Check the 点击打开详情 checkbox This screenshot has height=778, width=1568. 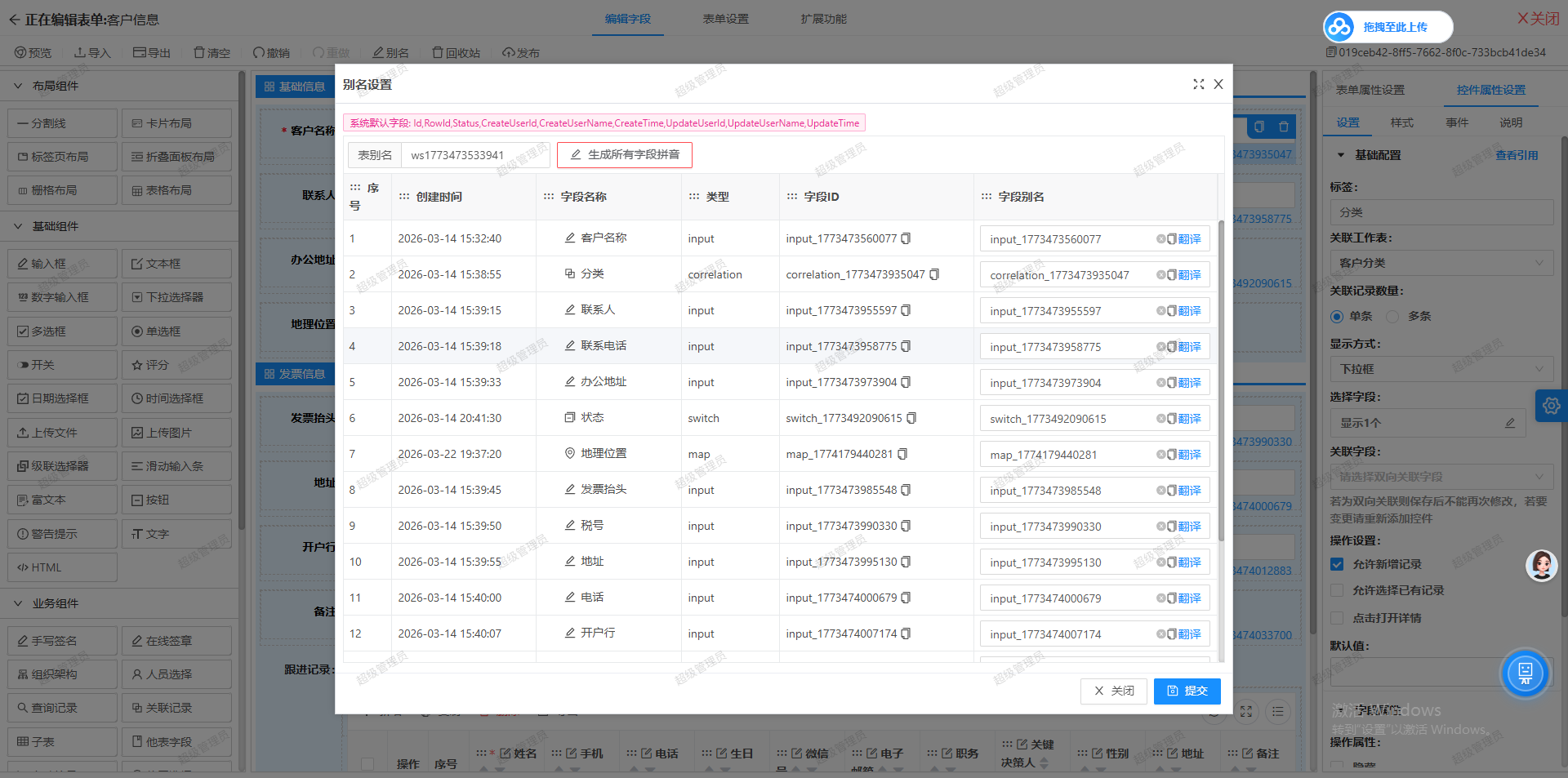click(1337, 618)
